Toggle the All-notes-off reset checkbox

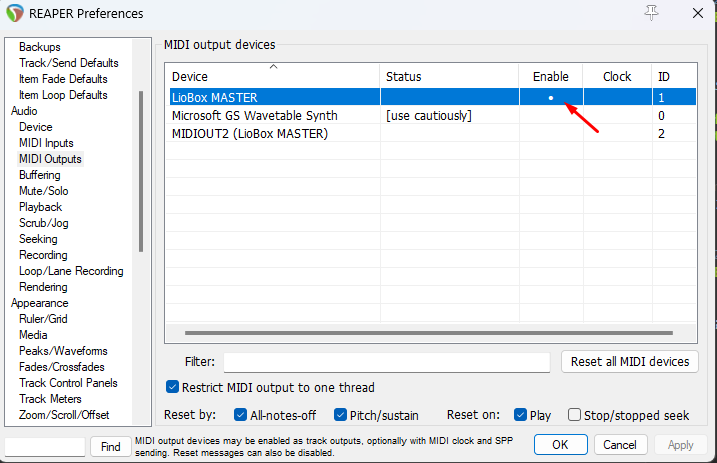pyautogui.click(x=240, y=415)
